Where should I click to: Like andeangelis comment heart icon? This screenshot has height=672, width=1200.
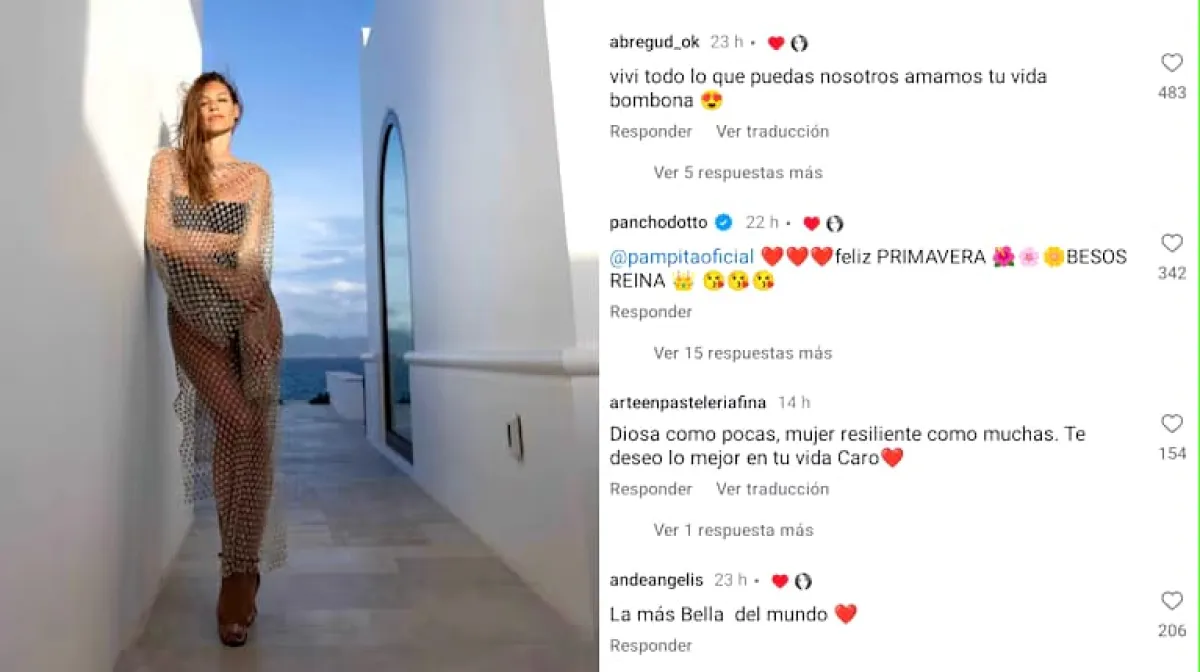coord(1172,601)
